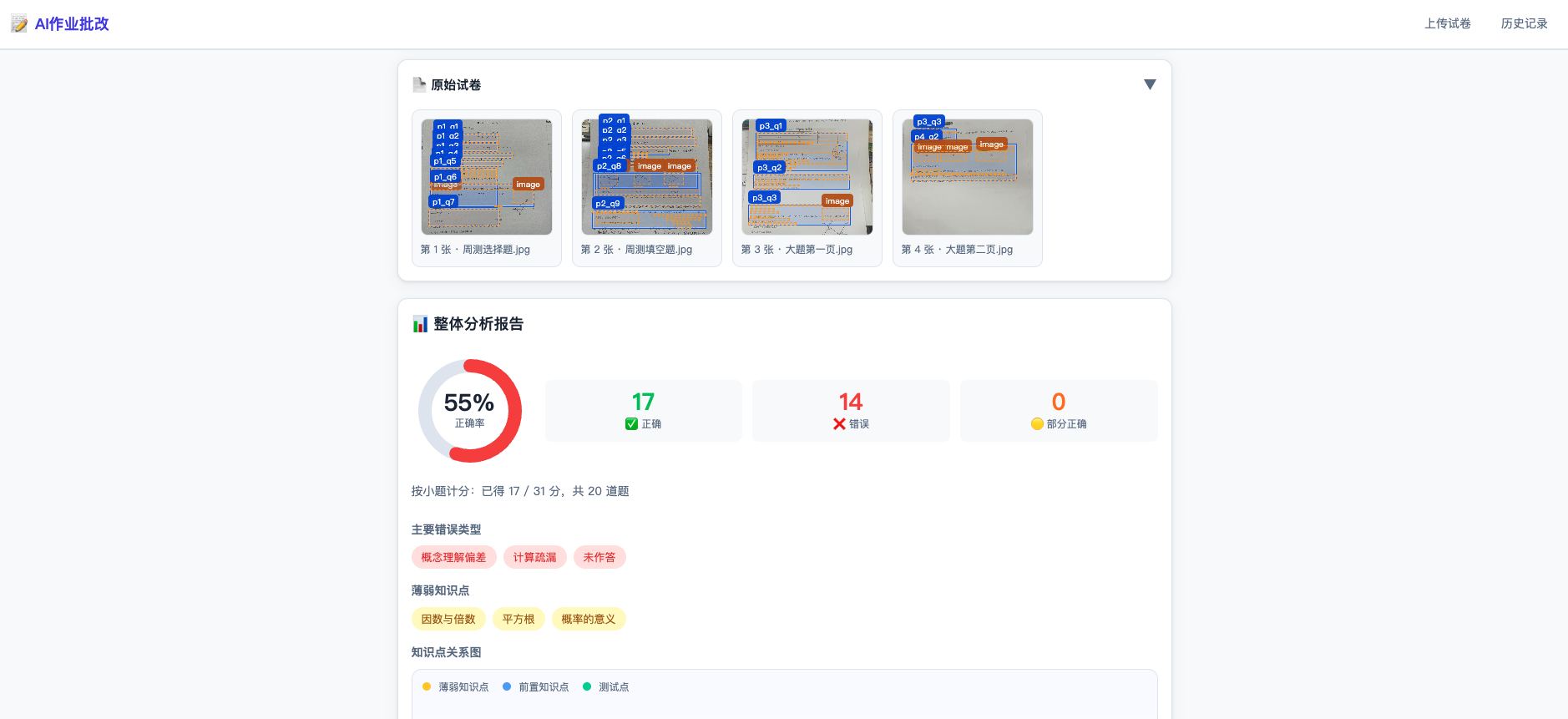Select the p1_q7 label on first thumbnail
The height and width of the screenshot is (719, 1568).
coord(443,201)
